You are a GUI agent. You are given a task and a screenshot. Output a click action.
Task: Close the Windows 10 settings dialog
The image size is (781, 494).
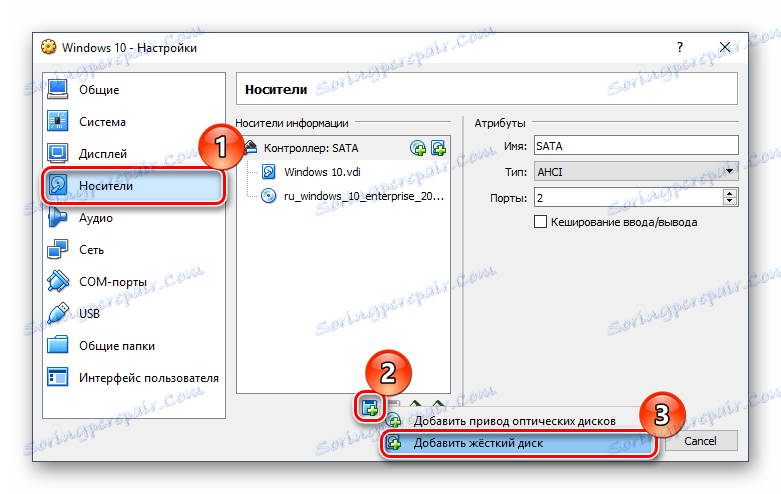click(725, 47)
